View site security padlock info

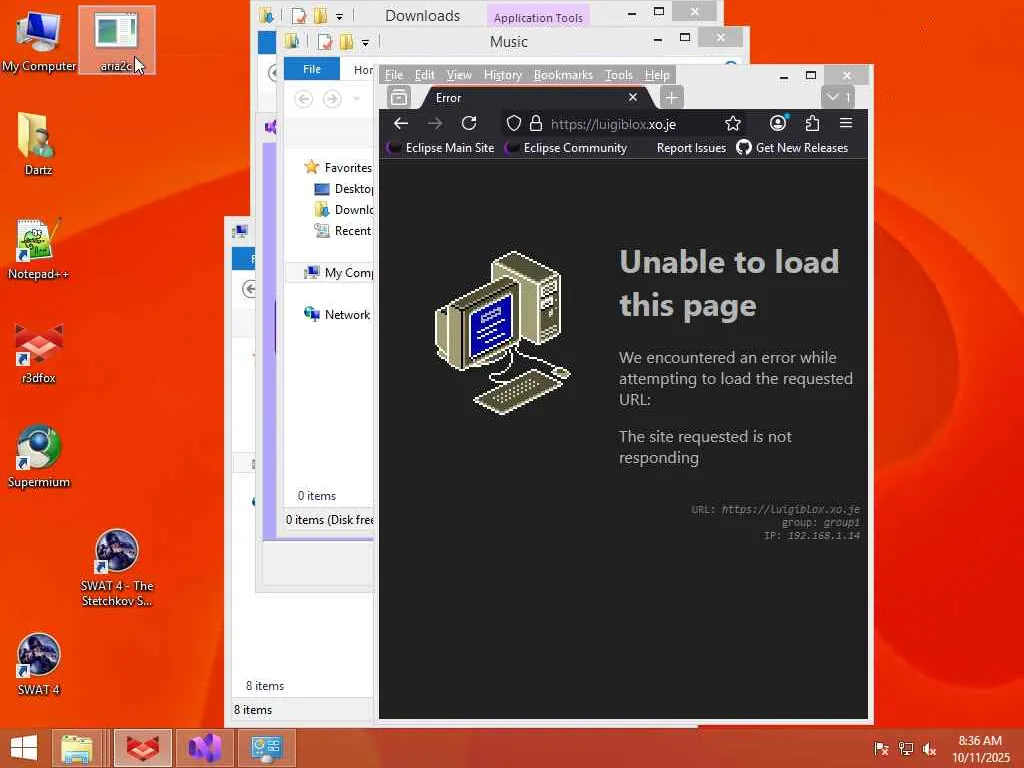click(536, 123)
